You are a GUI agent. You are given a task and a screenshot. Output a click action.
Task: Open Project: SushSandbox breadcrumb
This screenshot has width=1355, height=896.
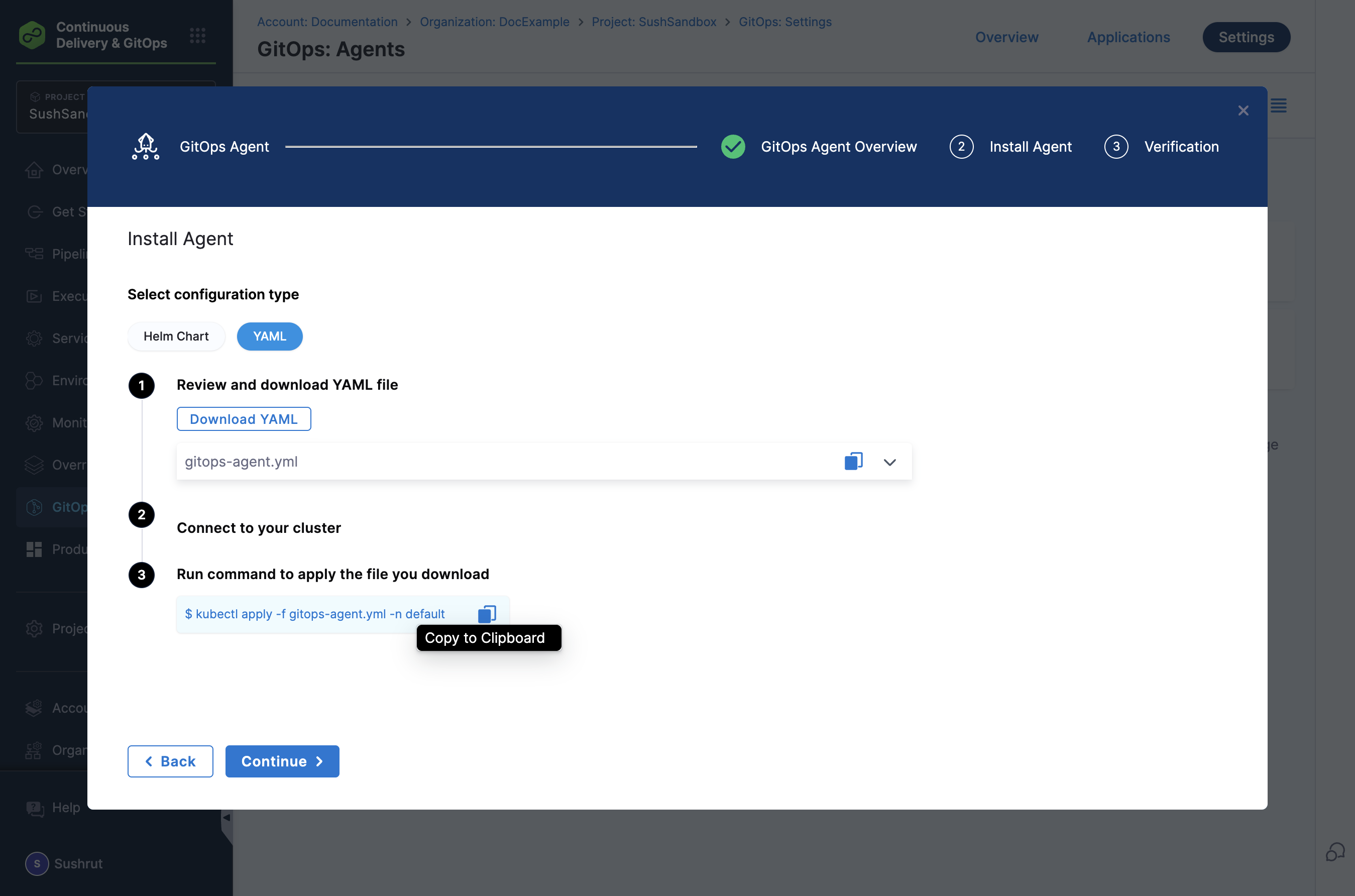tap(654, 22)
